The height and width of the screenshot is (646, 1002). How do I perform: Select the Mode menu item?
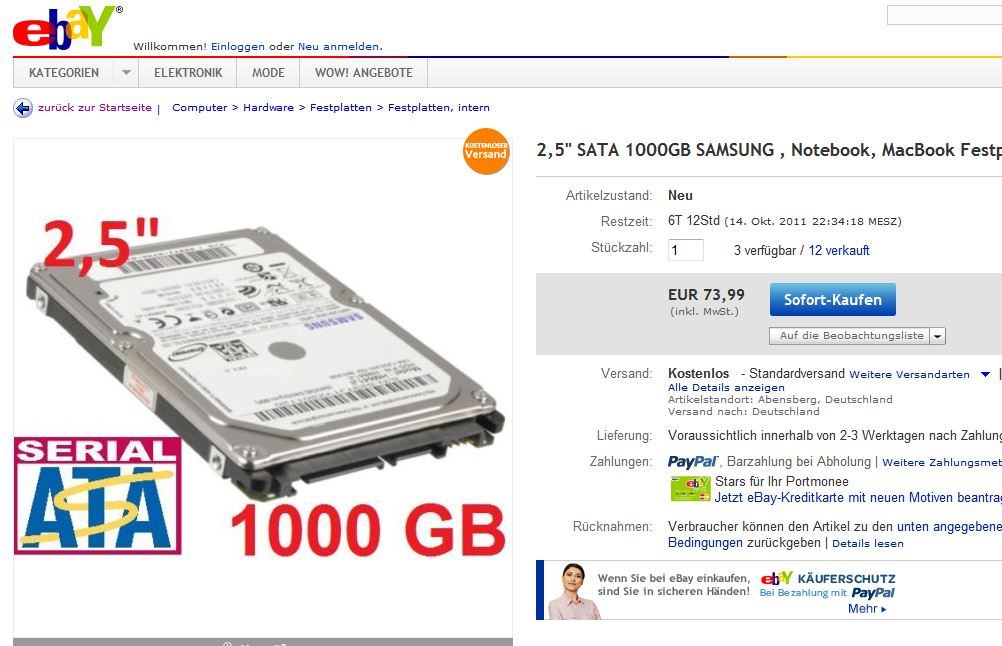pos(268,73)
